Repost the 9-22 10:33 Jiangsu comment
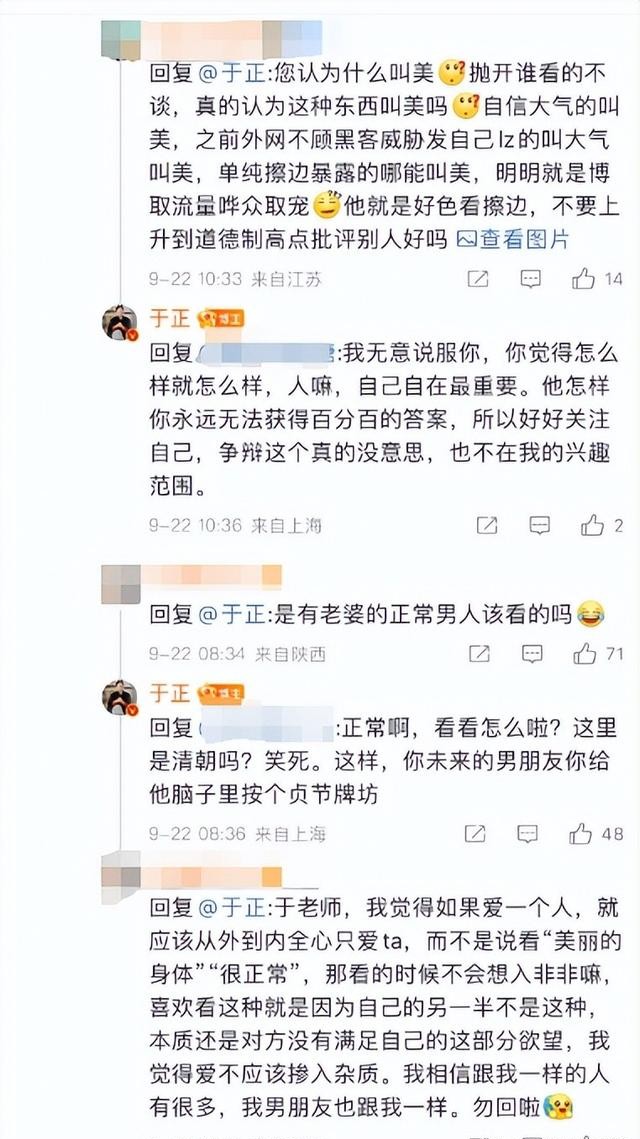Screen dimensions: 640x1139 478,278
